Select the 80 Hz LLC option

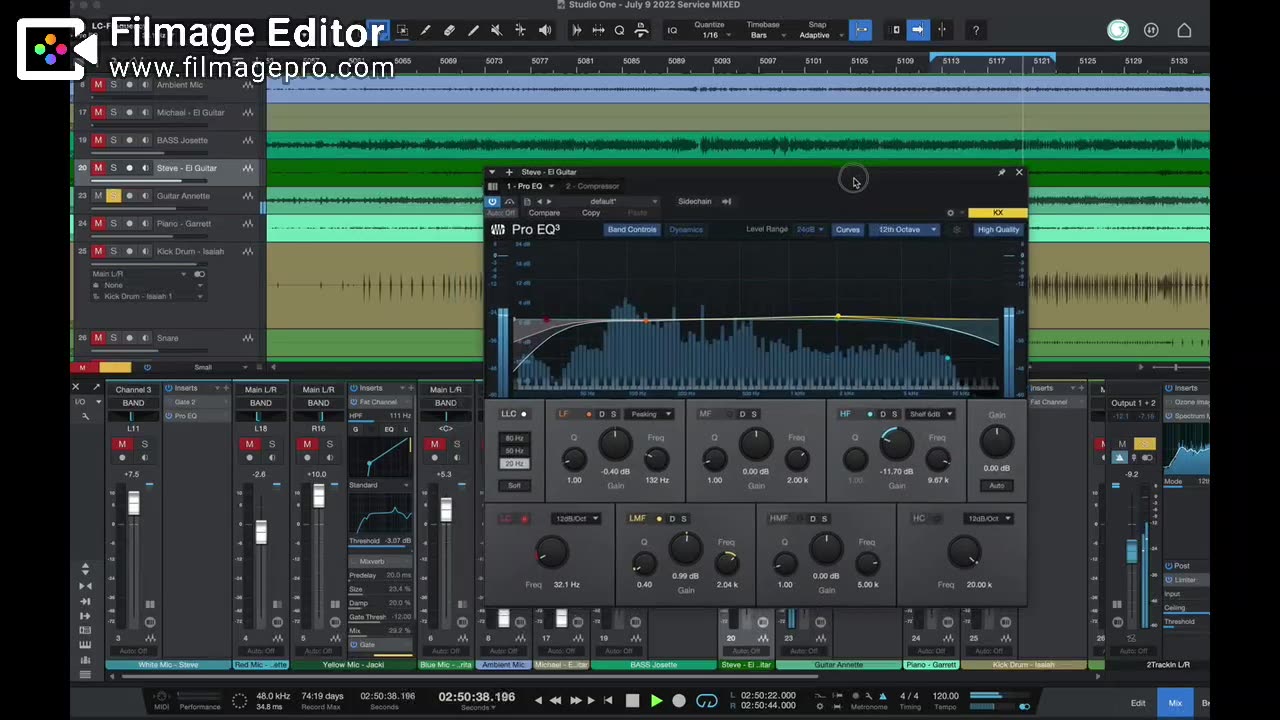click(x=514, y=438)
